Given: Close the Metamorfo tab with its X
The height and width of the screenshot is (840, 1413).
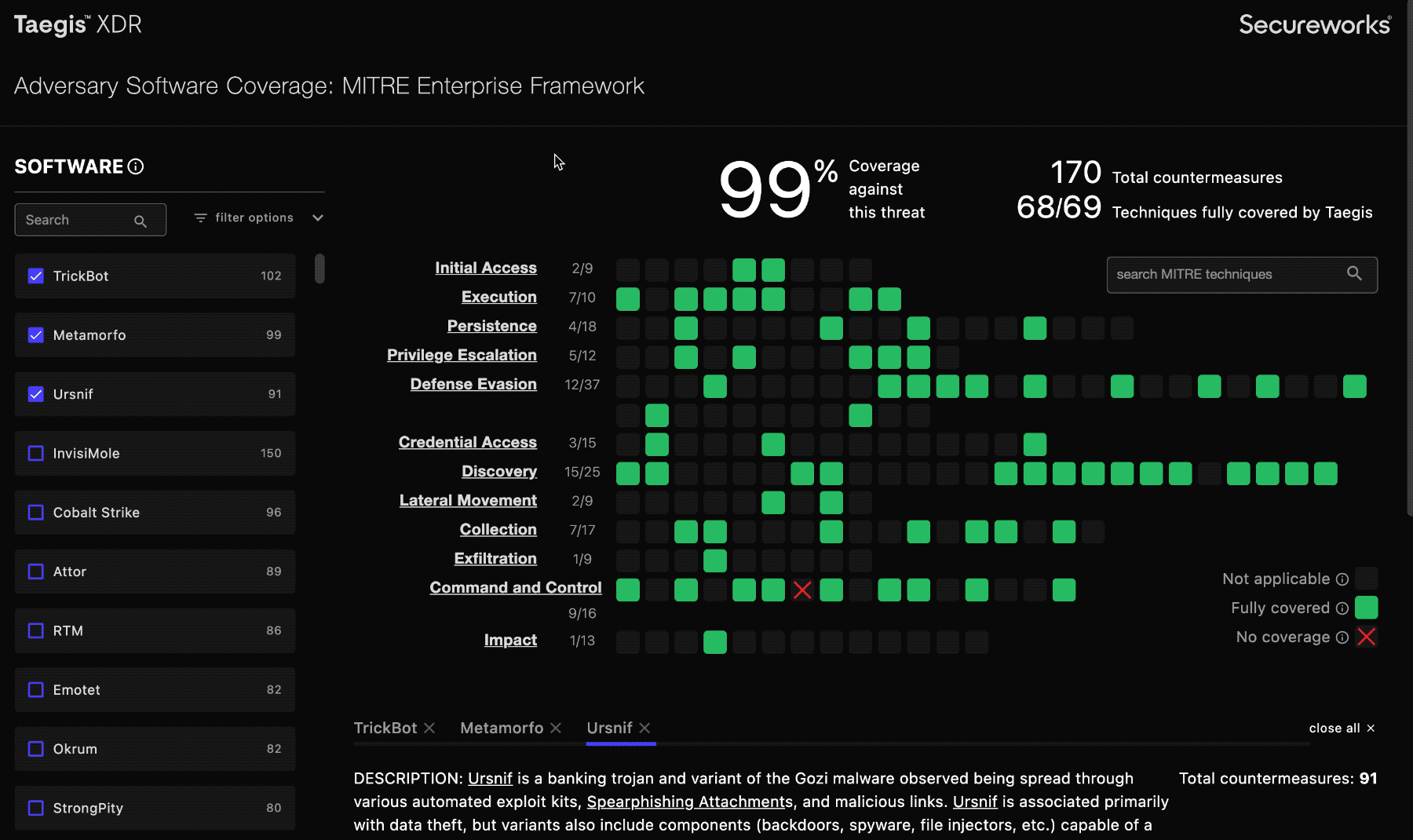Looking at the screenshot, I should pyautogui.click(x=556, y=728).
